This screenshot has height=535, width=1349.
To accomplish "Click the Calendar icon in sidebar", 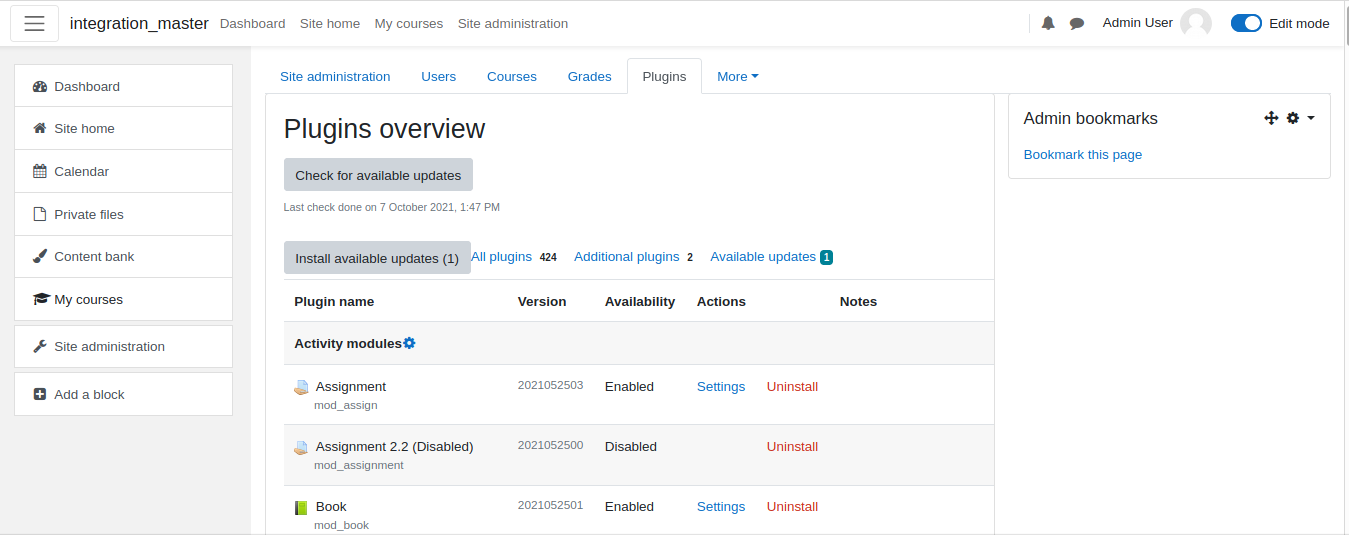I will coord(40,171).
